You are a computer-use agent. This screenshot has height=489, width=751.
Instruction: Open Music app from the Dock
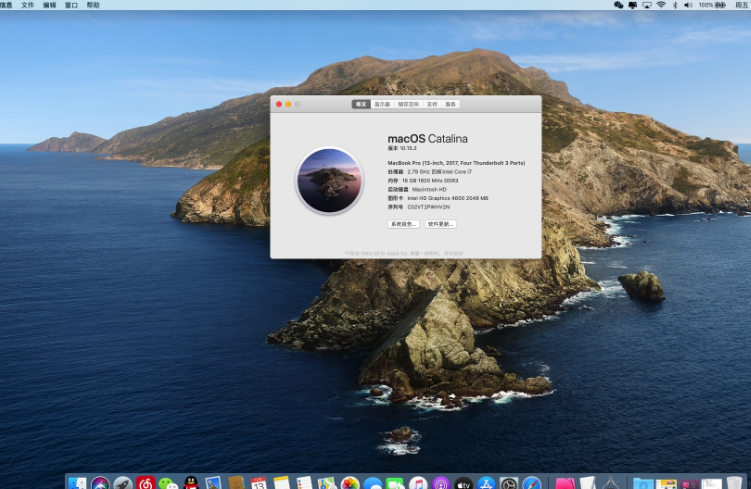418,483
